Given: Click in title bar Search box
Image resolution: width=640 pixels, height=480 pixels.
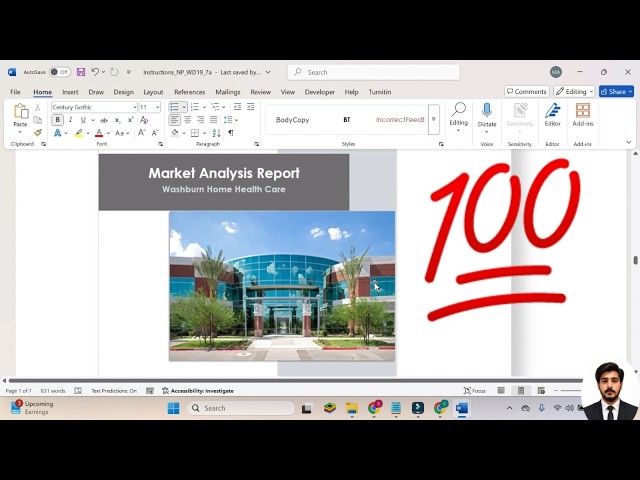Looking at the screenshot, I should (x=374, y=72).
